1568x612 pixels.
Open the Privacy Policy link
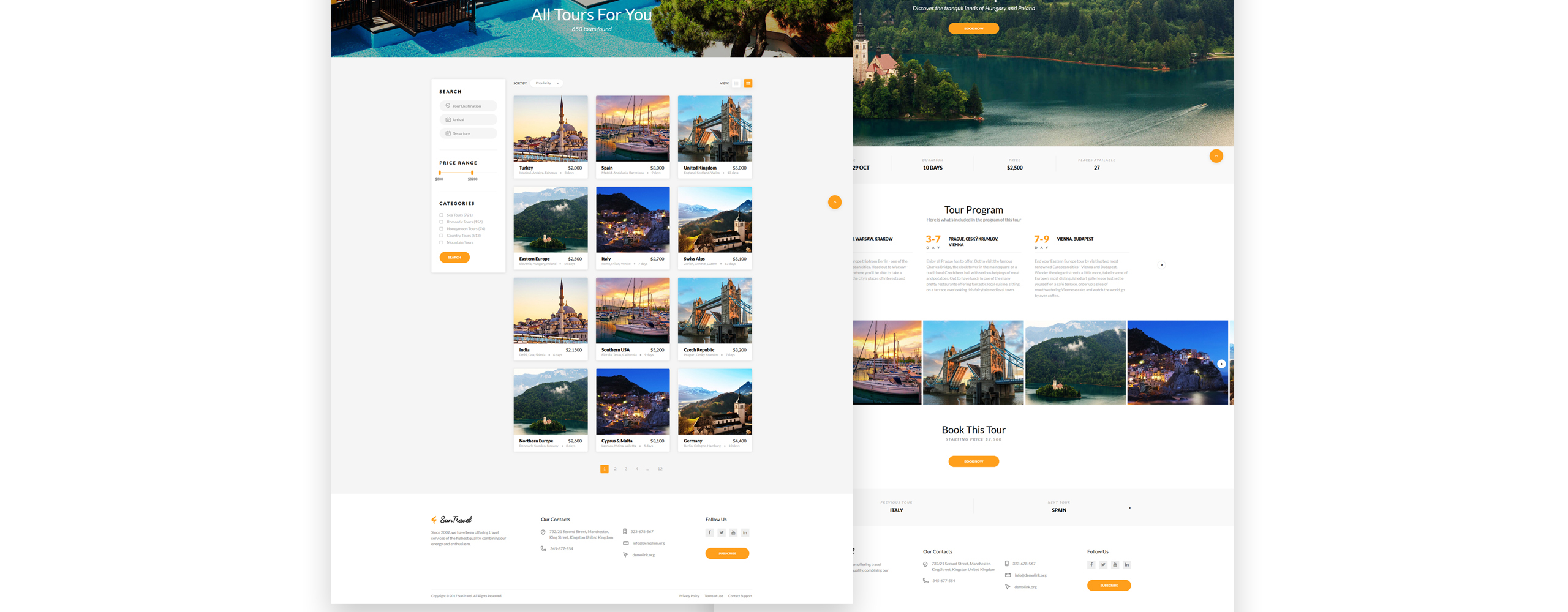coord(689,596)
